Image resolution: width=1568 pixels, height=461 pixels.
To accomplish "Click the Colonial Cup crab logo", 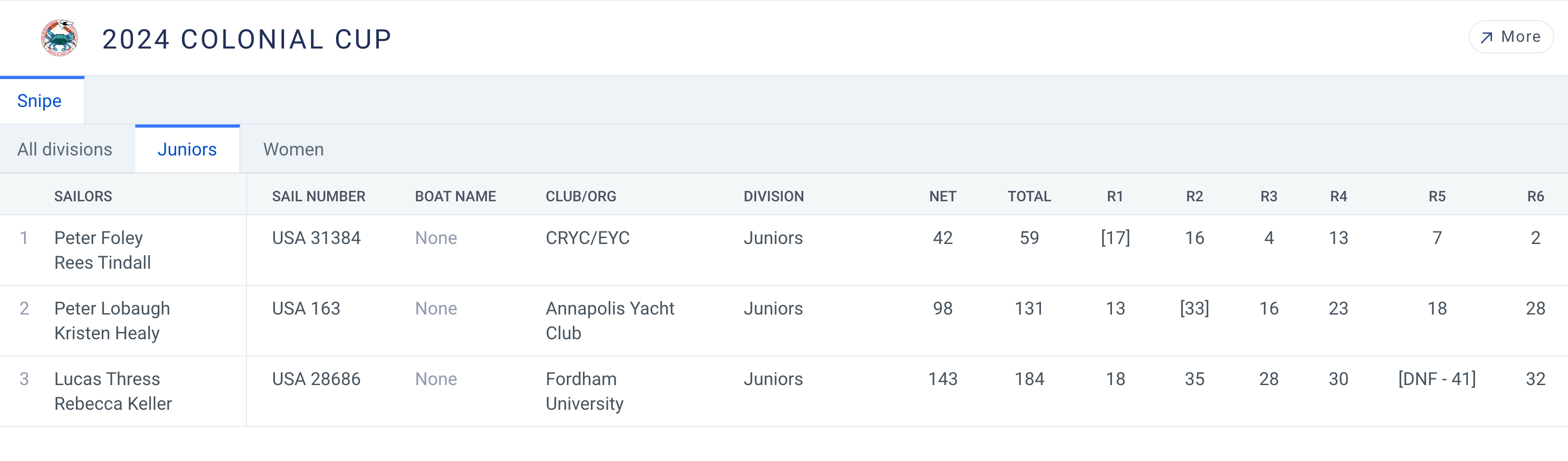I will [x=59, y=38].
